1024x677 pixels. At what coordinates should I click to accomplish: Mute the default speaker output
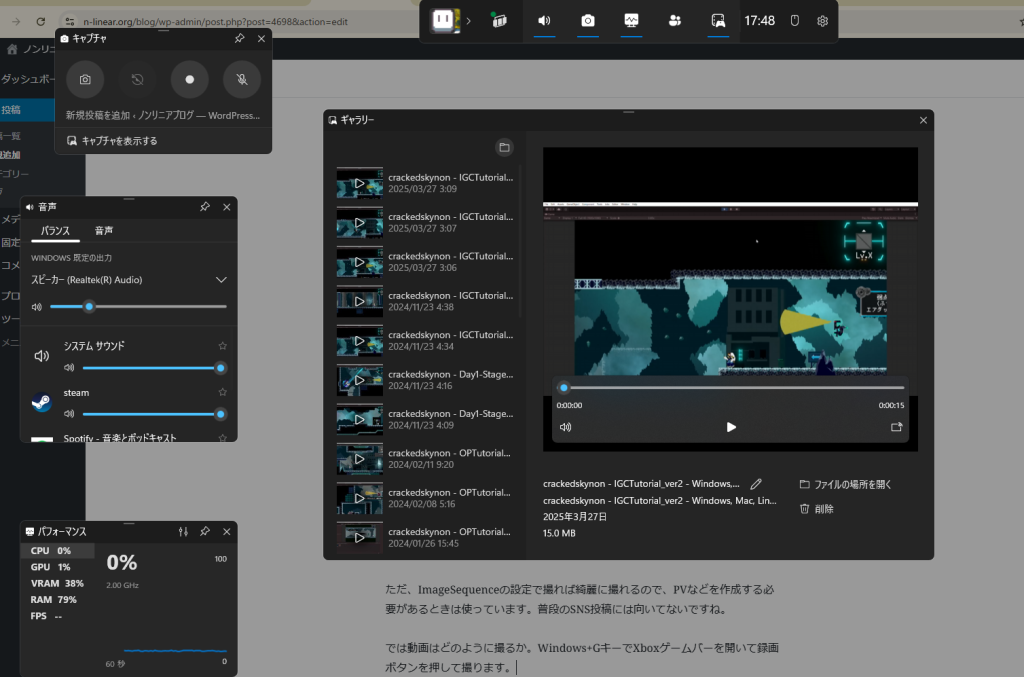pos(37,307)
